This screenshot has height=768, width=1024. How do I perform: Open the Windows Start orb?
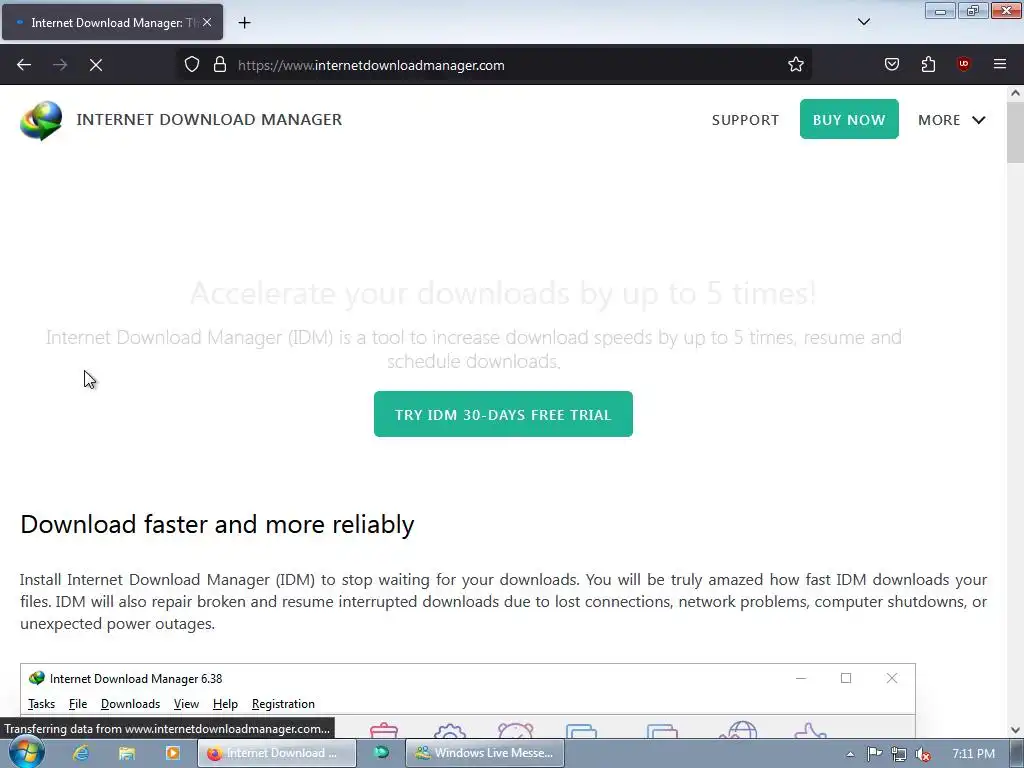(x=27, y=752)
